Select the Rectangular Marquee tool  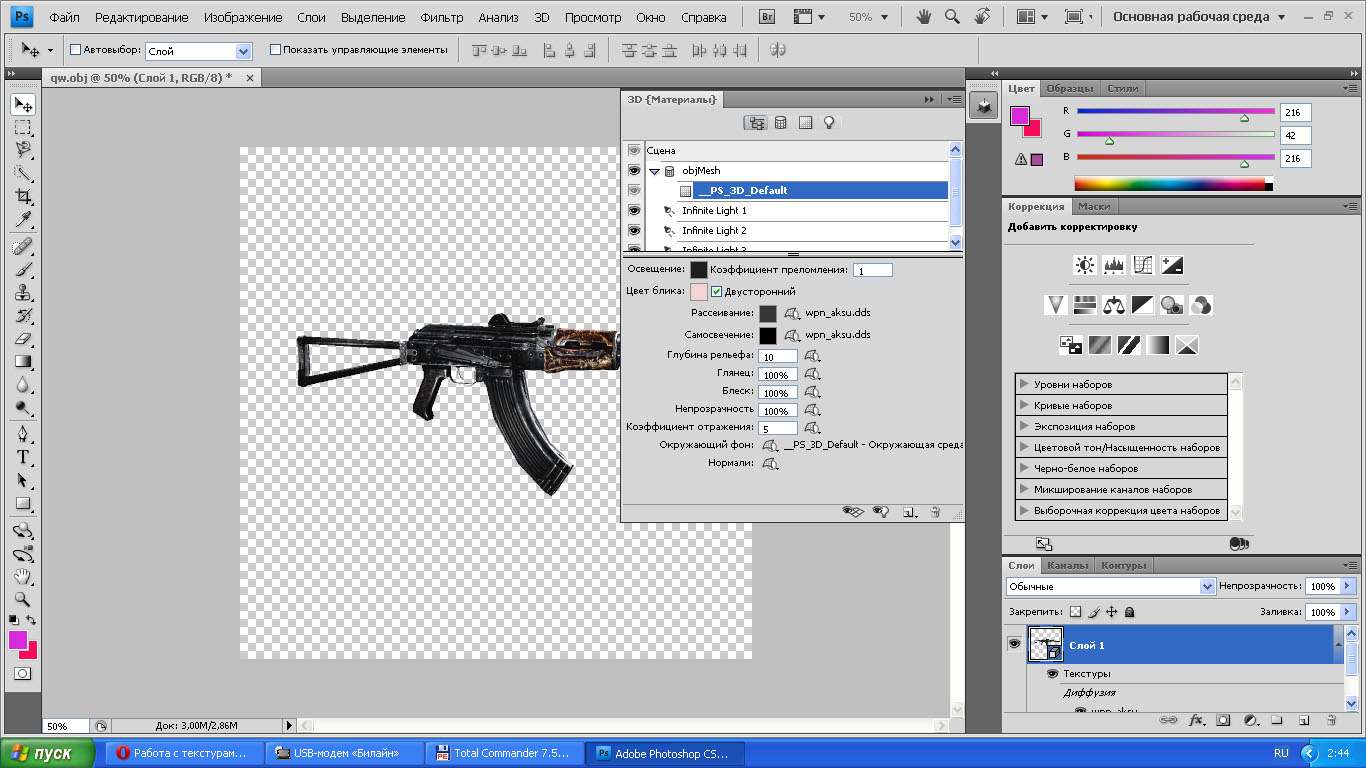(23, 128)
